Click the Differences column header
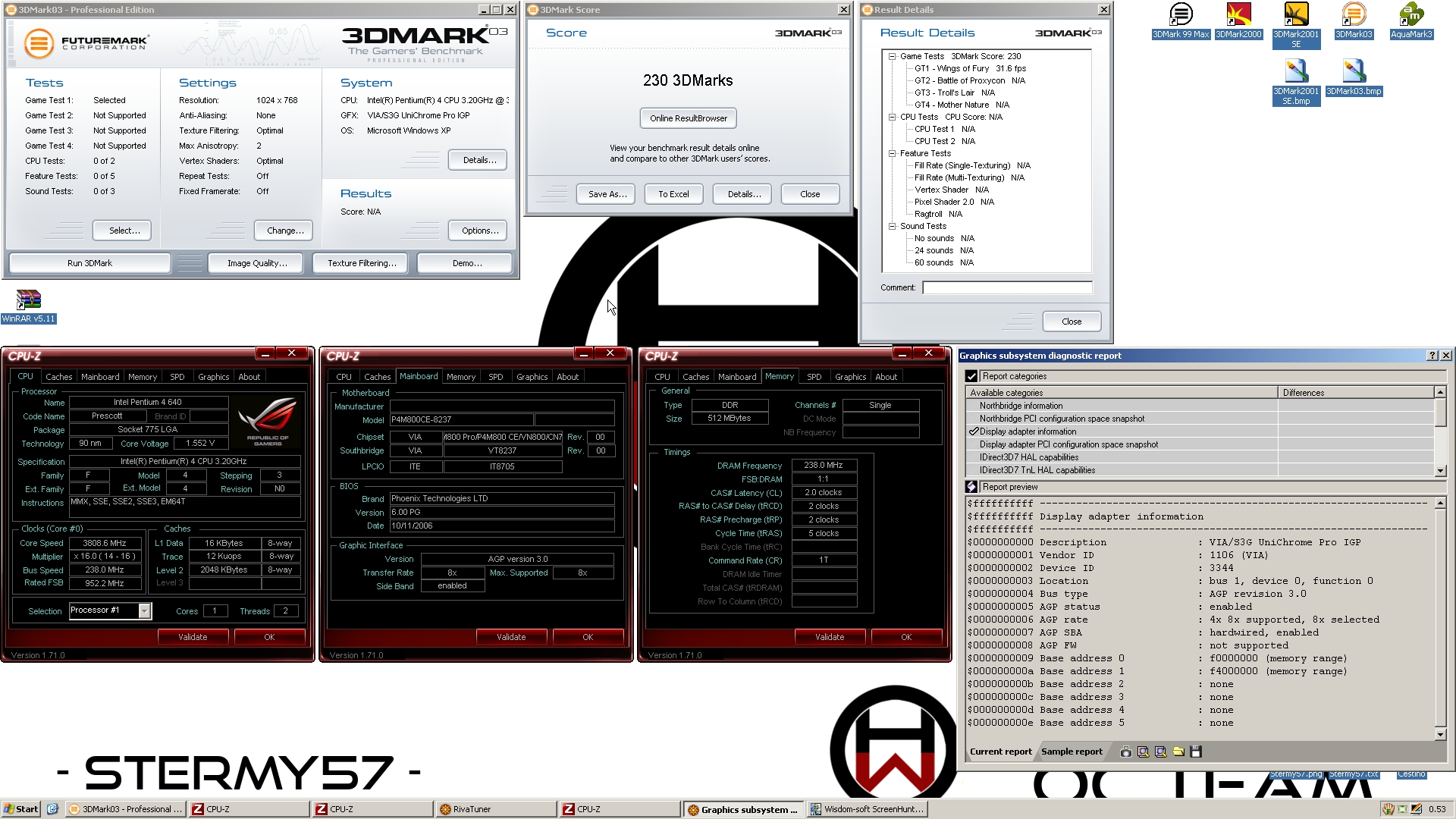1456x819 pixels. [x=1356, y=393]
